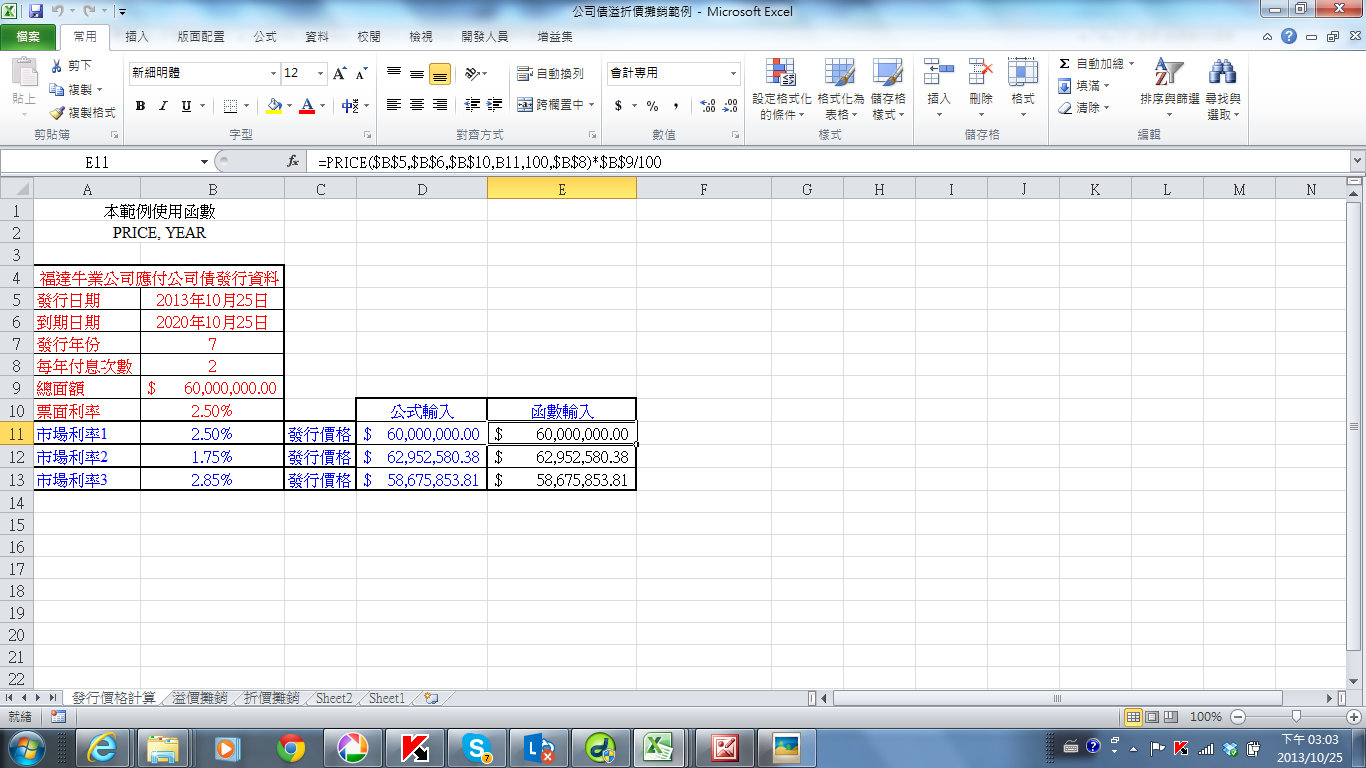
Task: Click the decrease indent icon
Action: pyautogui.click(x=472, y=105)
